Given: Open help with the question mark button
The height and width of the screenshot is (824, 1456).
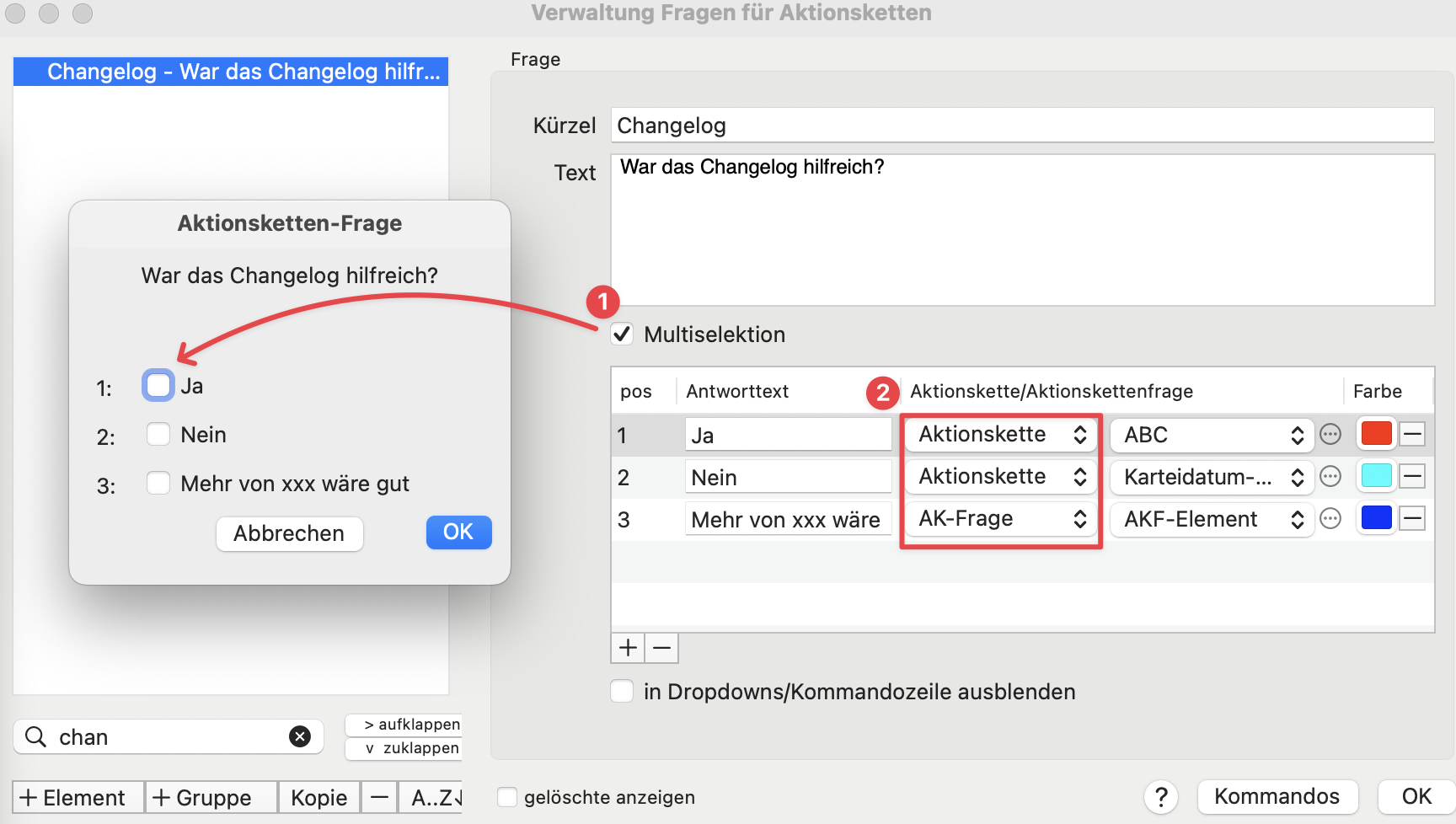Looking at the screenshot, I should 1160,796.
